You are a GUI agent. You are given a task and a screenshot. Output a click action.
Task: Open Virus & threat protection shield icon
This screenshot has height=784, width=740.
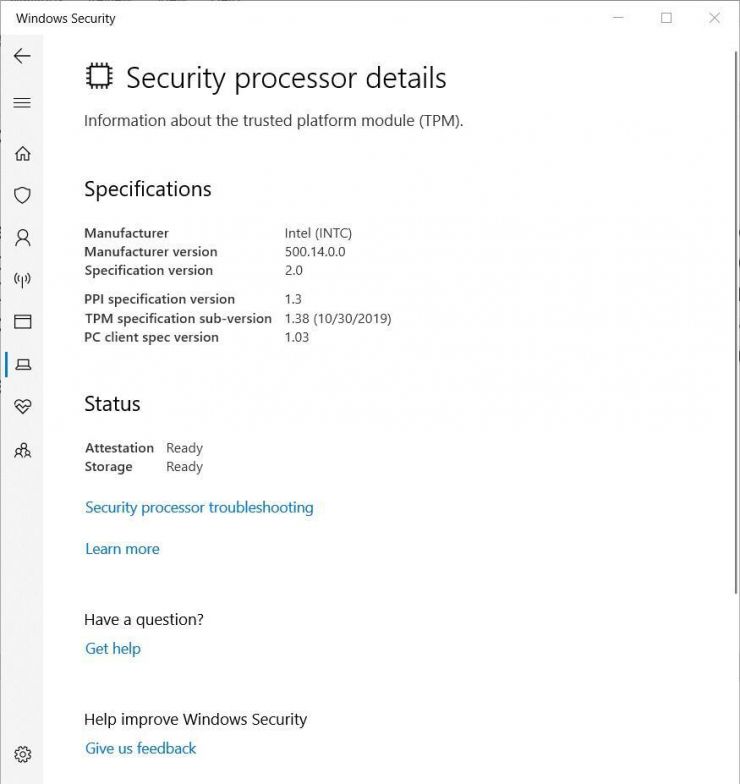click(22, 195)
